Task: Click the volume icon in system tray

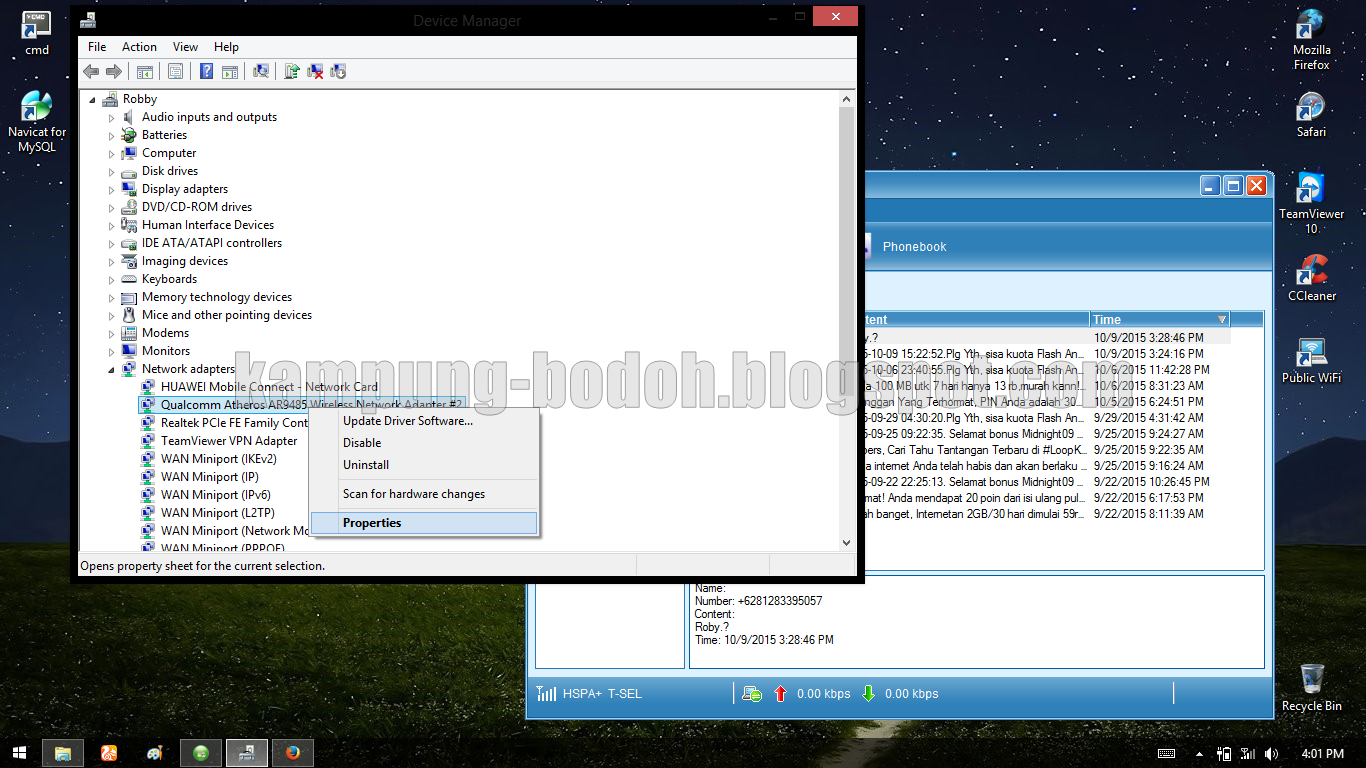Action: coord(1271,753)
